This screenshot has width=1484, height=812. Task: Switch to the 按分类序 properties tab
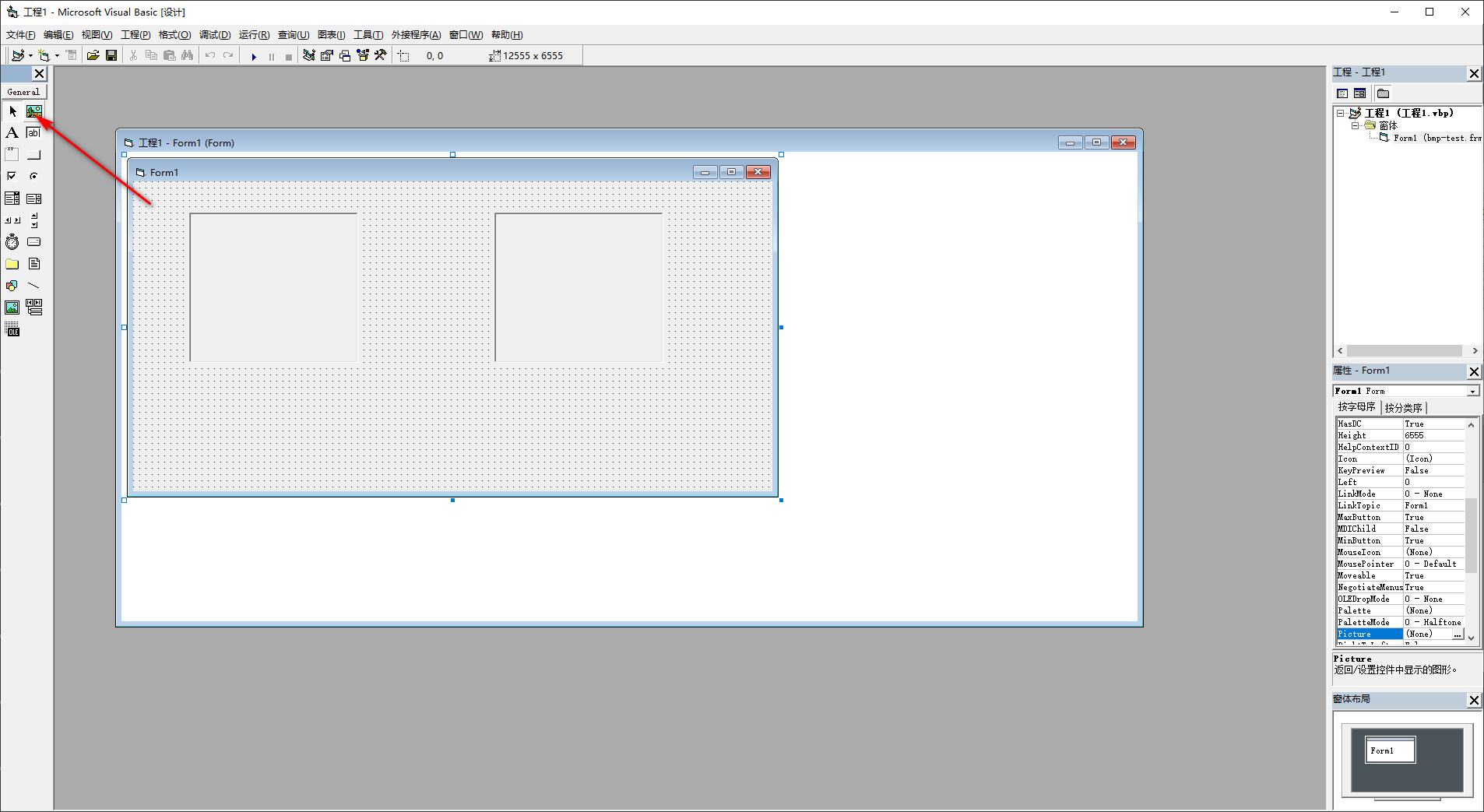tap(1403, 408)
